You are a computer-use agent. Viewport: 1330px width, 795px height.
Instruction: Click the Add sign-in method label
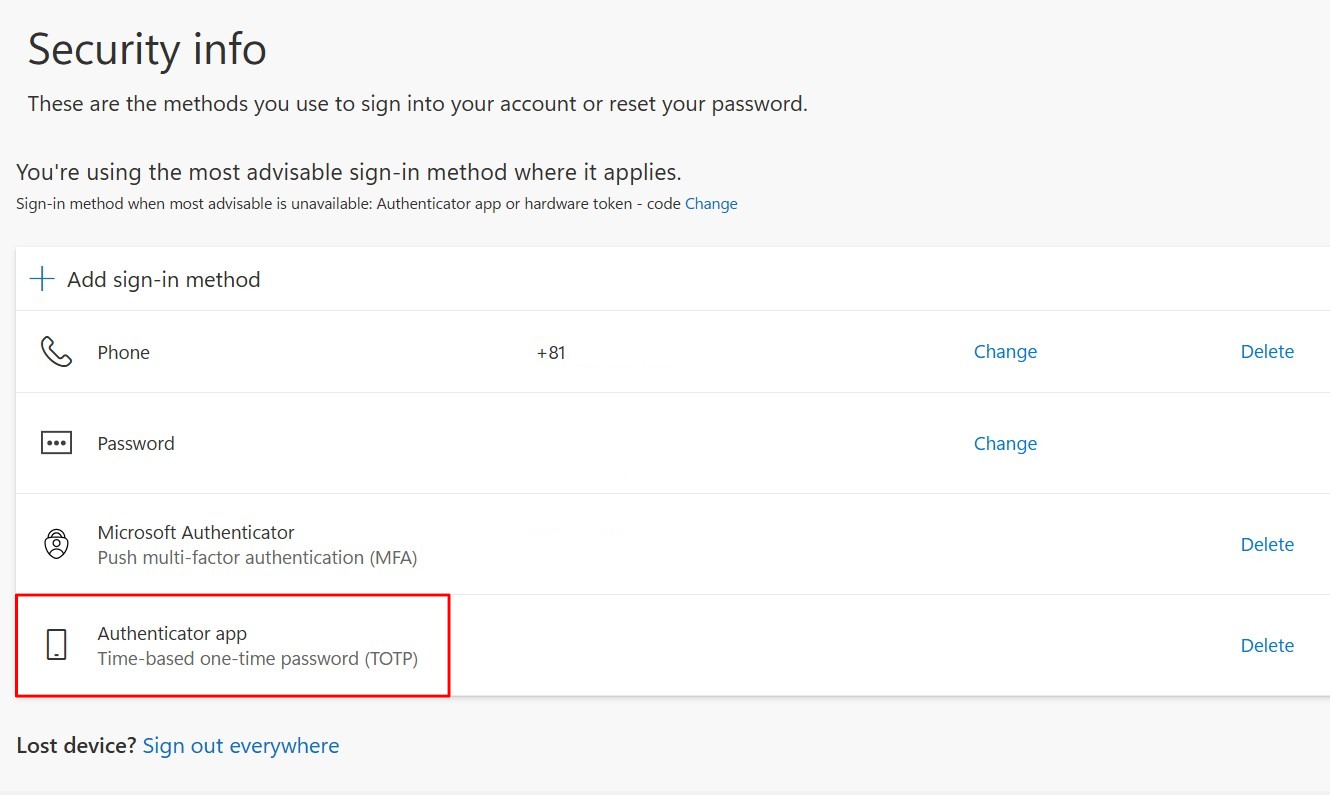point(164,280)
